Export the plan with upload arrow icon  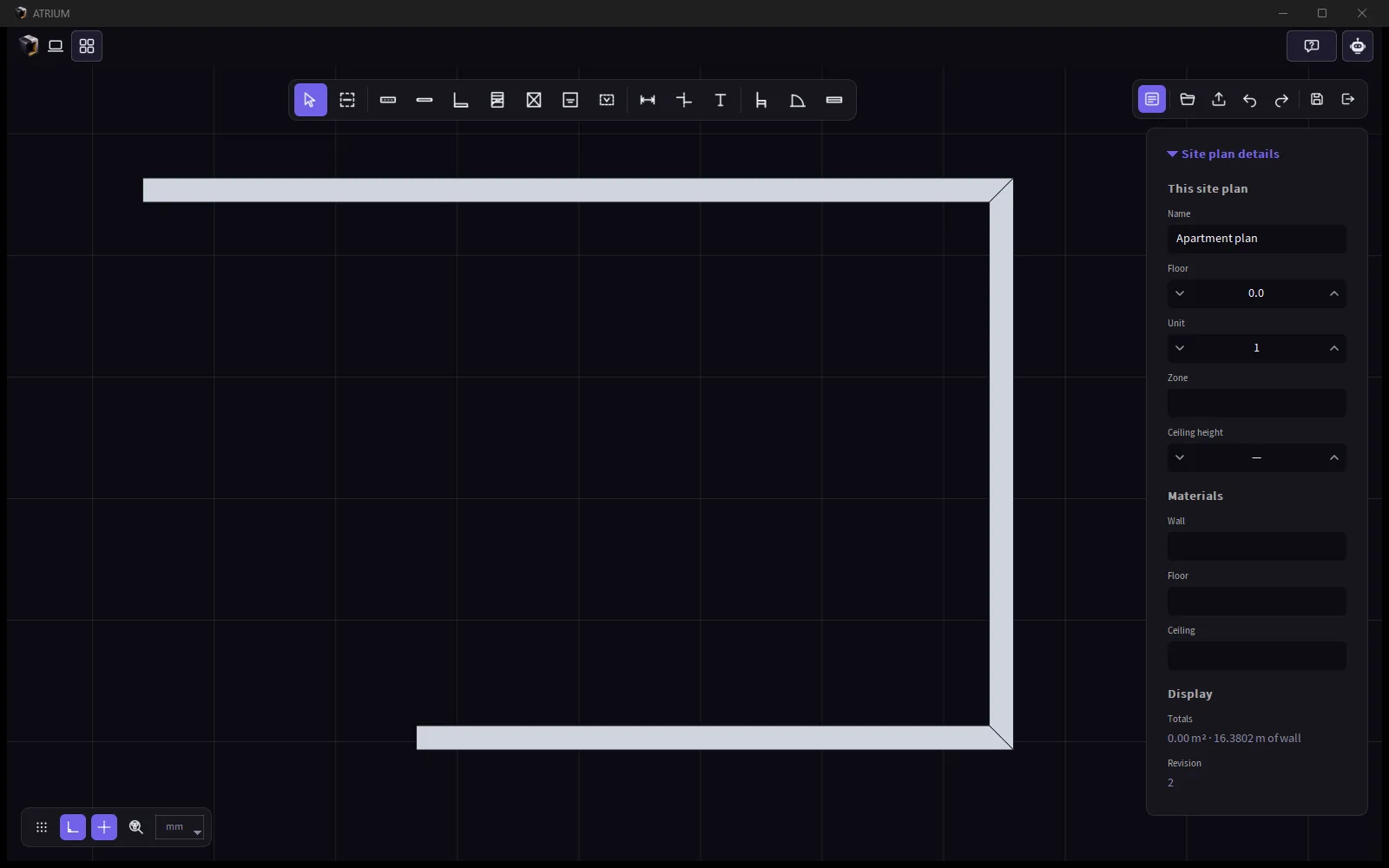1219,99
